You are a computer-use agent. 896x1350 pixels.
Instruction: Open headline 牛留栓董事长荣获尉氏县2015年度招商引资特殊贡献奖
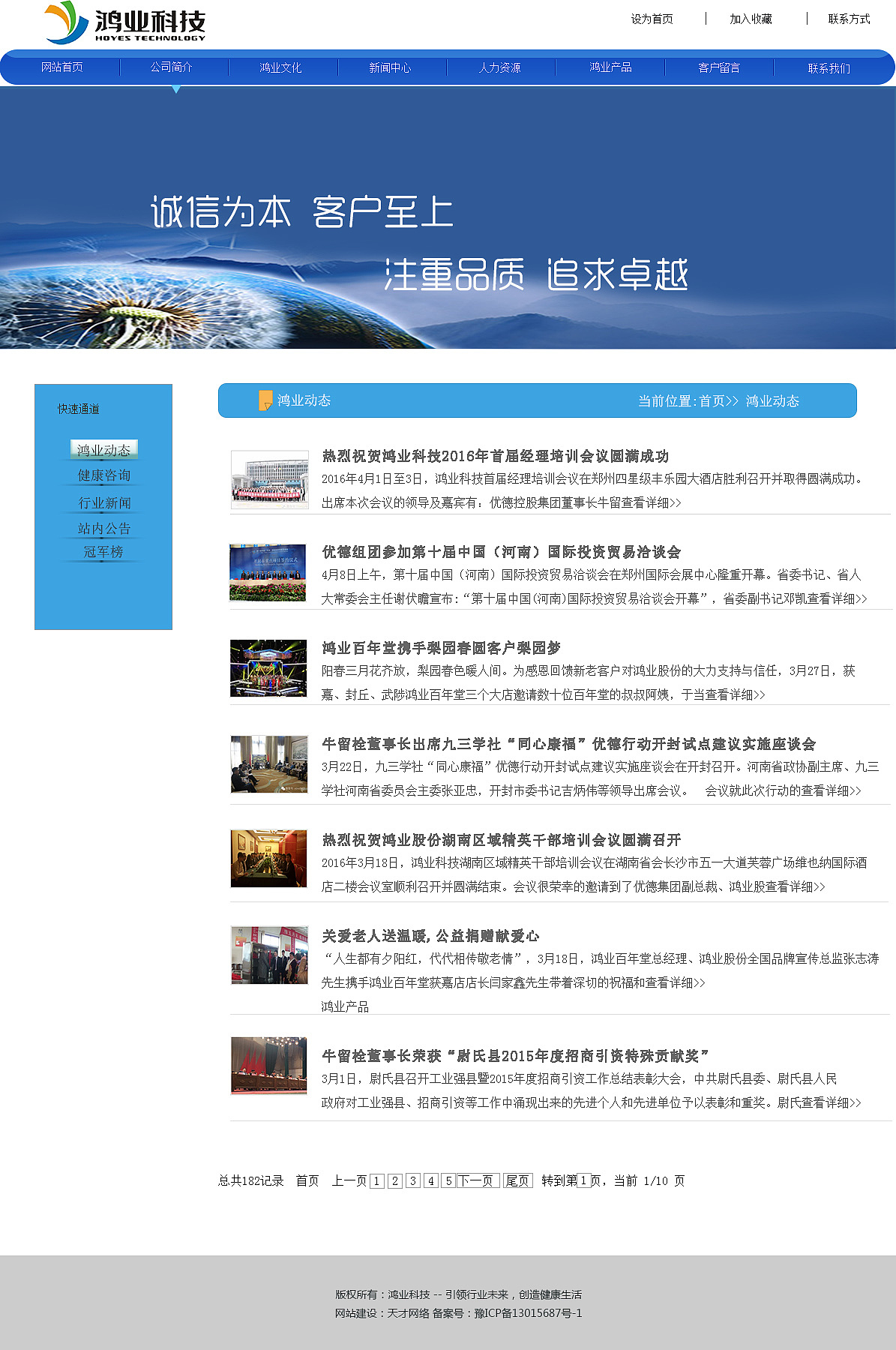point(516,1056)
